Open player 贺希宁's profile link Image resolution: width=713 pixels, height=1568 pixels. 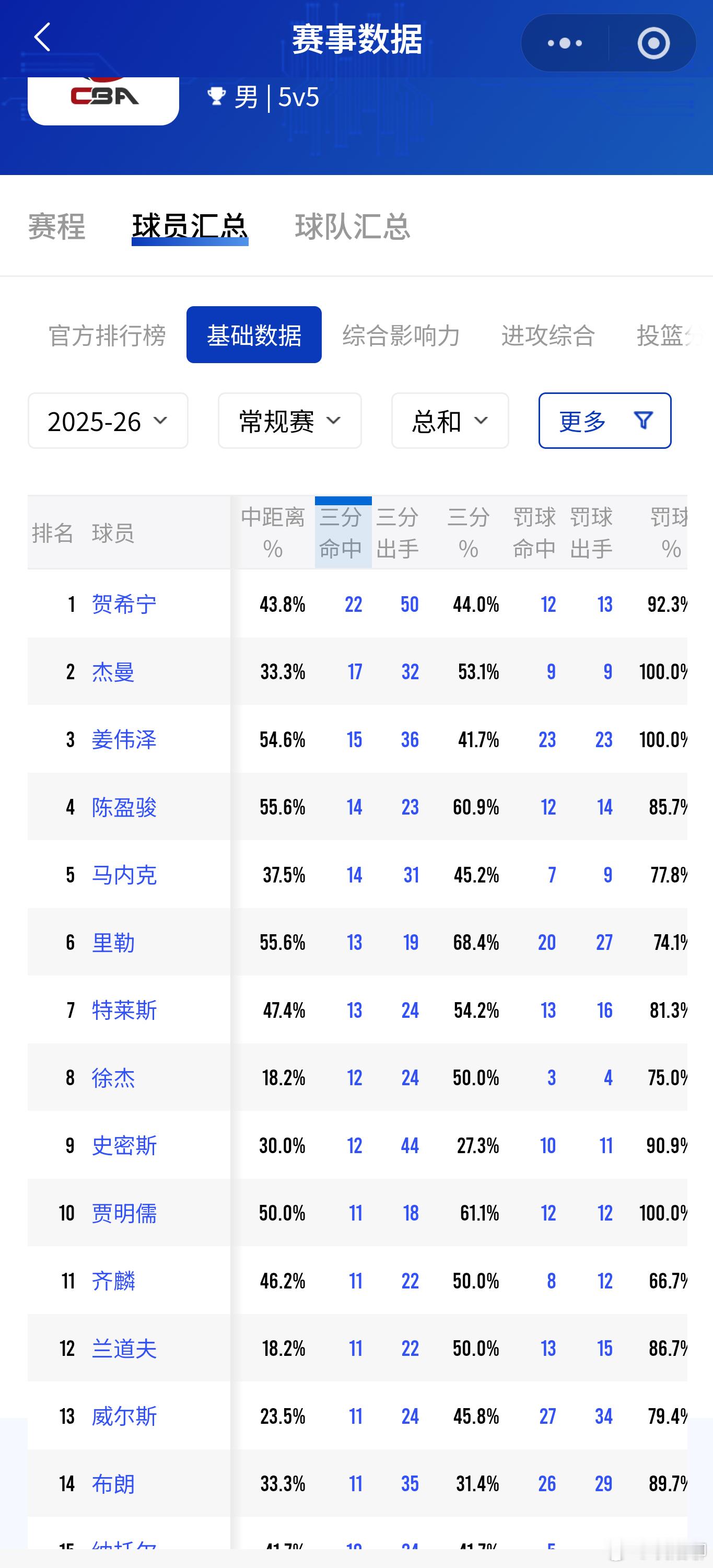124,604
